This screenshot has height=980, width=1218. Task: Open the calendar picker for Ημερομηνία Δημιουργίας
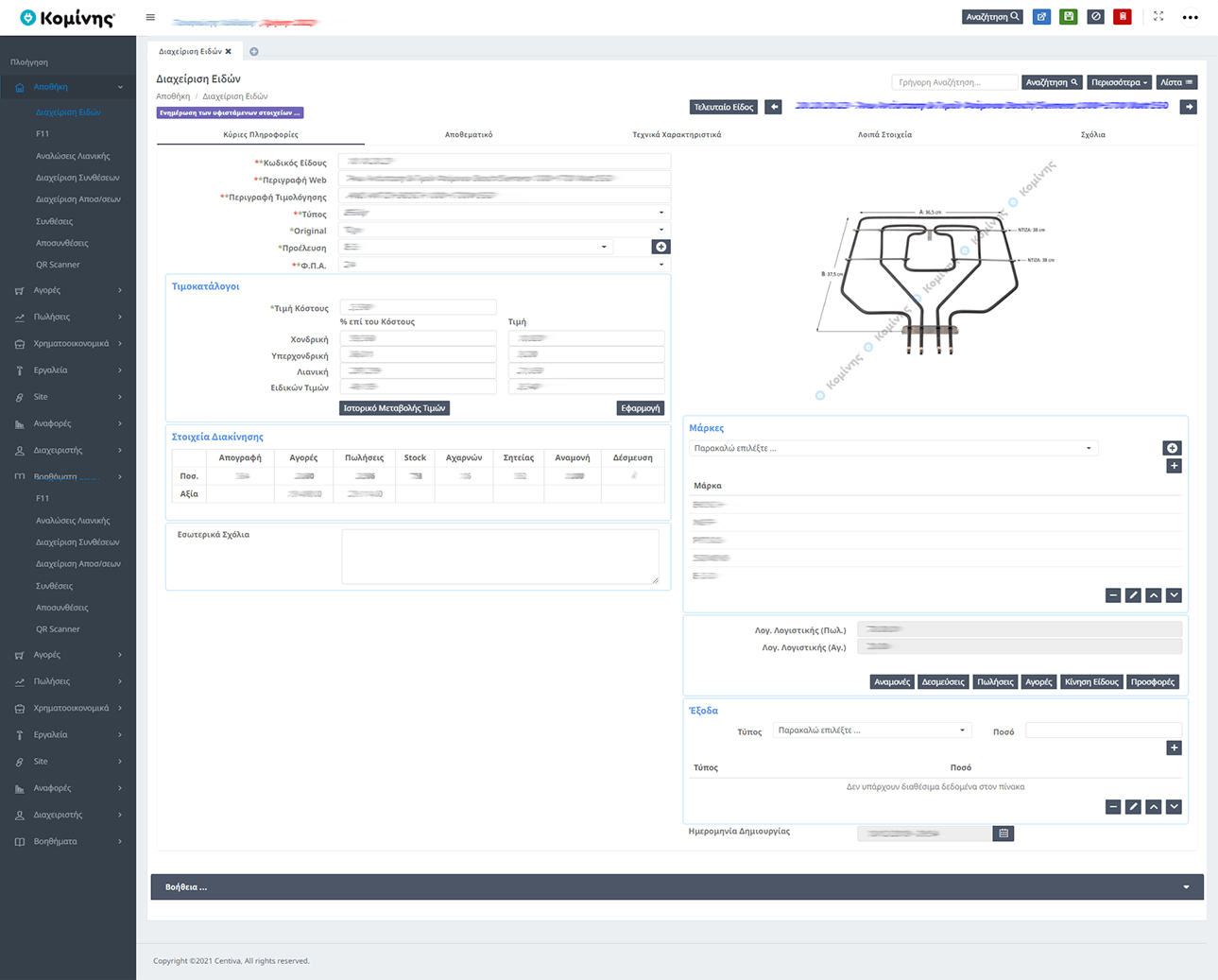tap(1004, 834)
